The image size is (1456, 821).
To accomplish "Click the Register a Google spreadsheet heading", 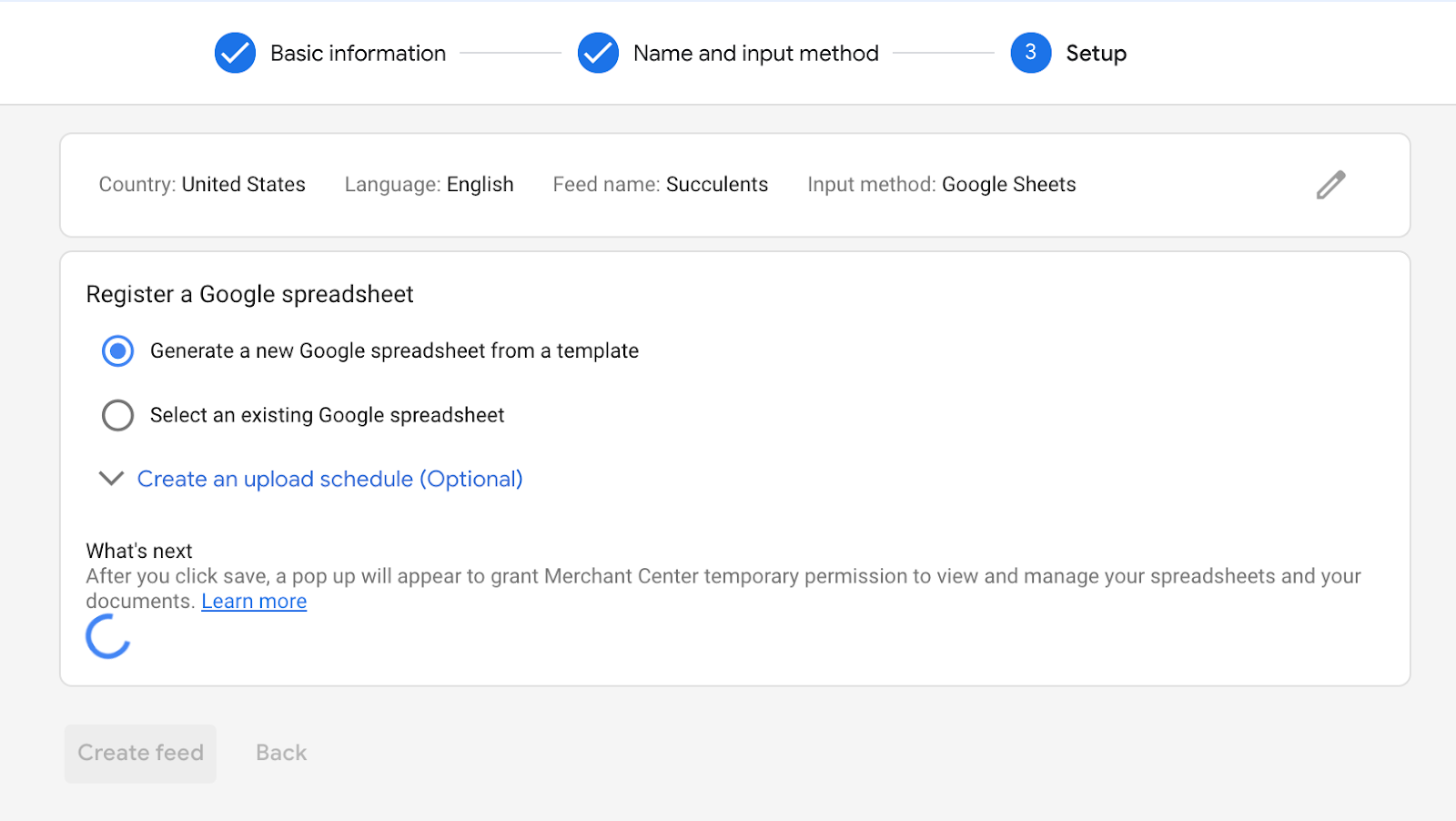I will pos(249,294).
